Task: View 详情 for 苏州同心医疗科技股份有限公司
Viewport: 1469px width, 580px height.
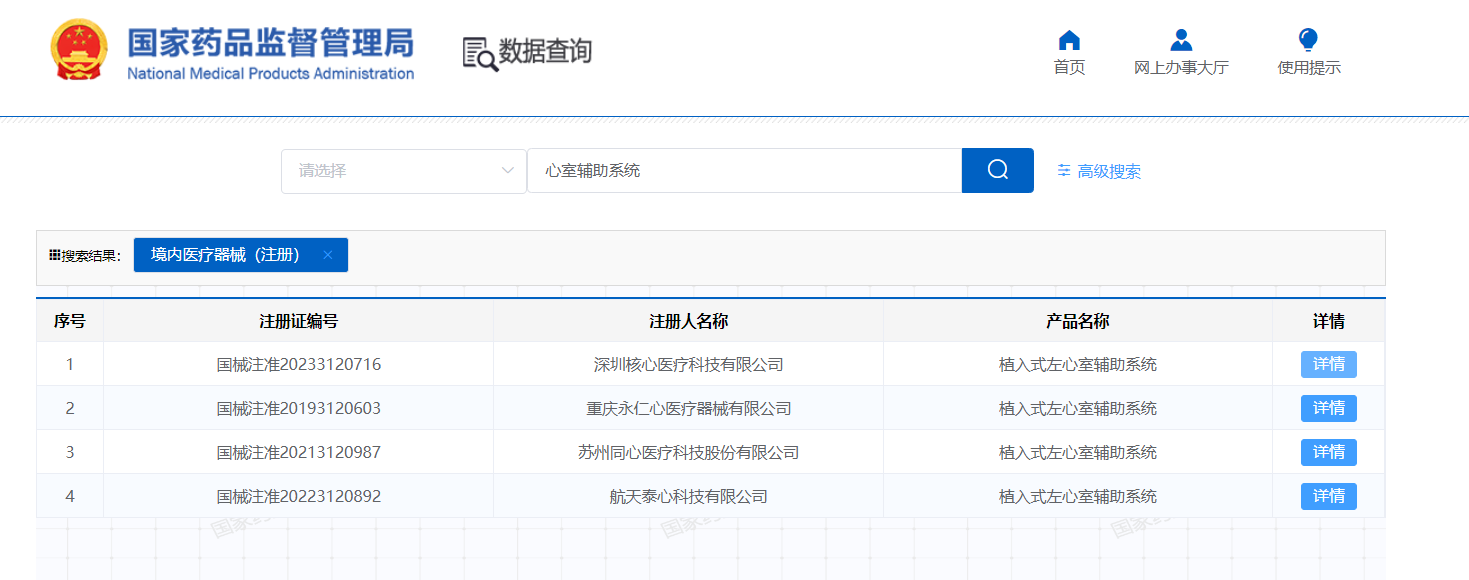Action: pyautogui.click(x=1328, y=452)
